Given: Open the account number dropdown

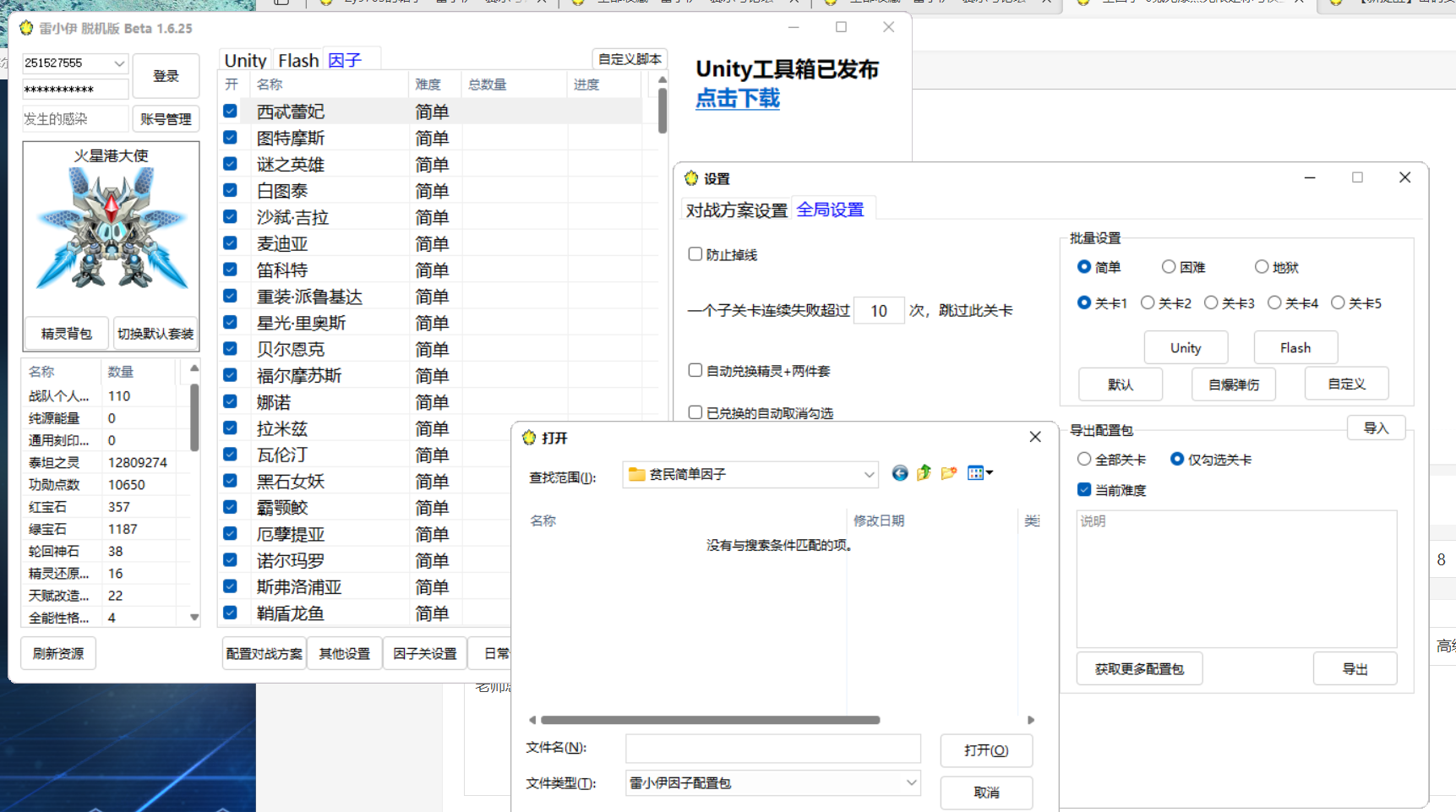Looking at the screenshot, I should point(119,63).
